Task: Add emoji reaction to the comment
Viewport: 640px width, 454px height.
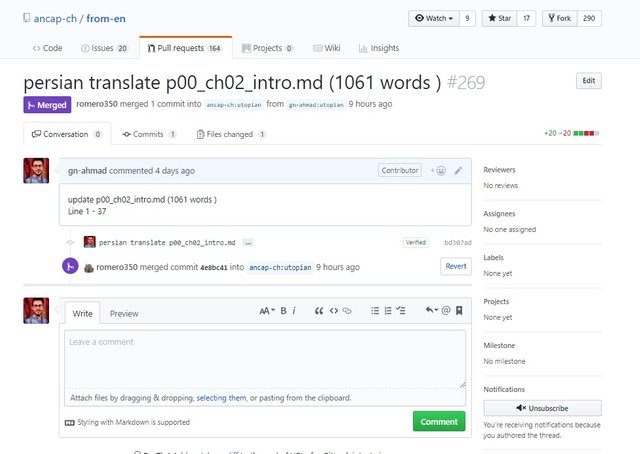Action: (438, 171)
